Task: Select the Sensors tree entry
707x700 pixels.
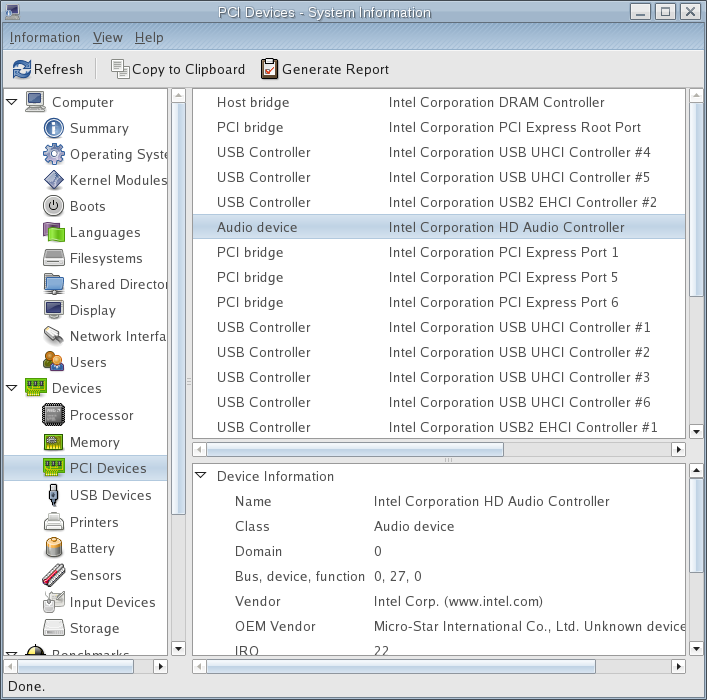Action: [x=96, y=575]
